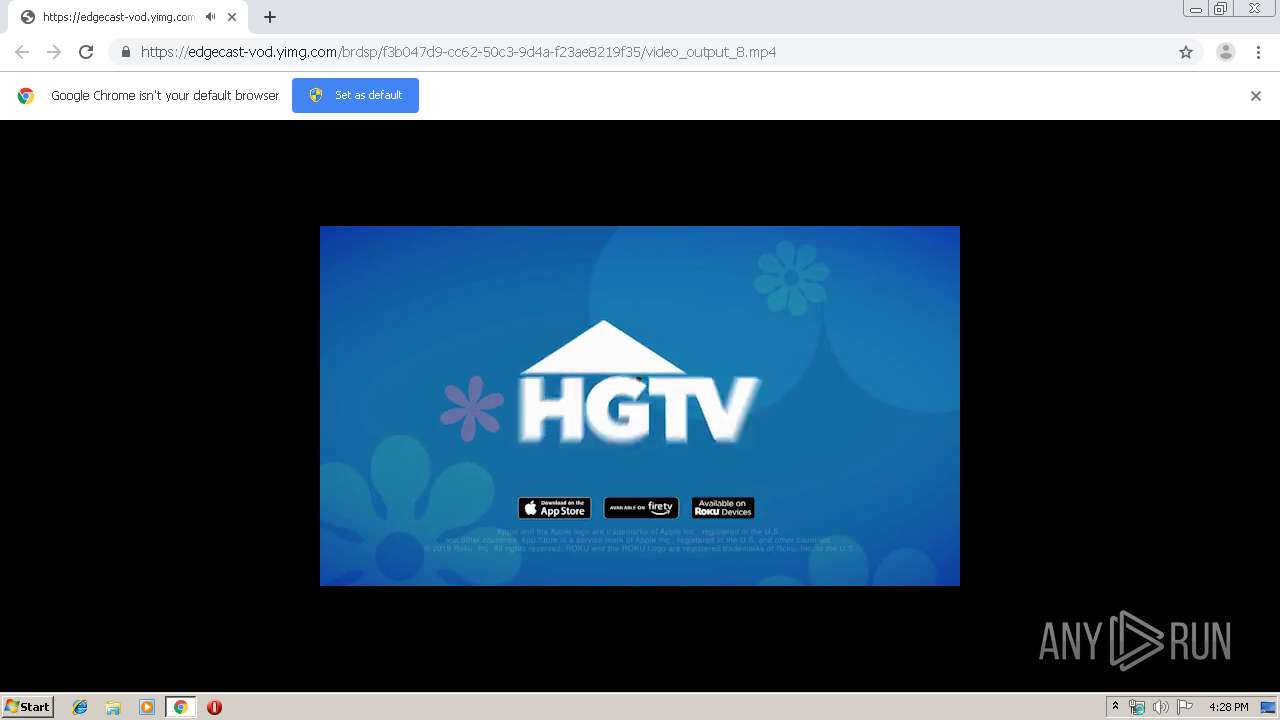This screenshot has height=720, width=1280.
Task: Open the Windows Start menu
Action: point(28,707)
